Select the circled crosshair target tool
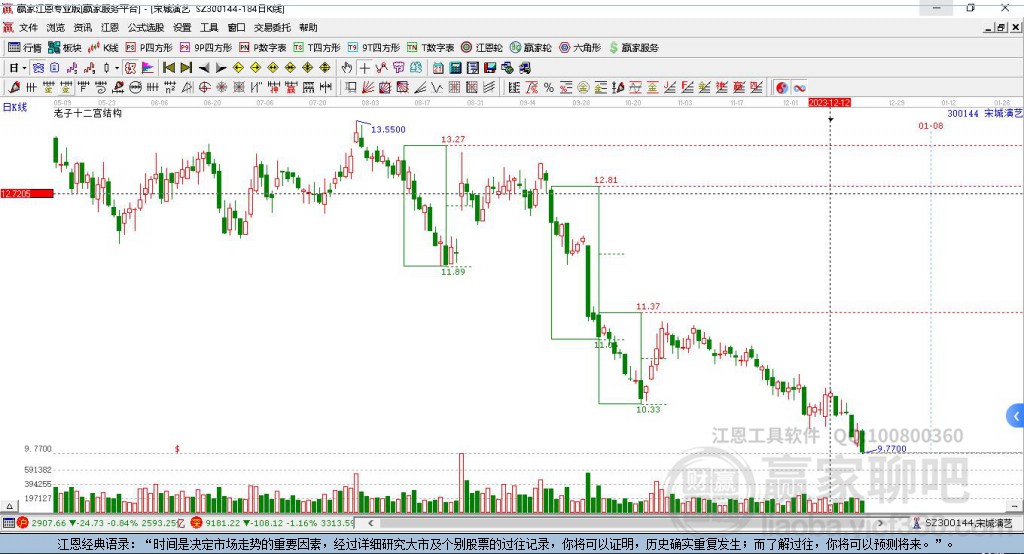Image resolution: width=1024 pixels, height=554 pixels. click(204, 88)
